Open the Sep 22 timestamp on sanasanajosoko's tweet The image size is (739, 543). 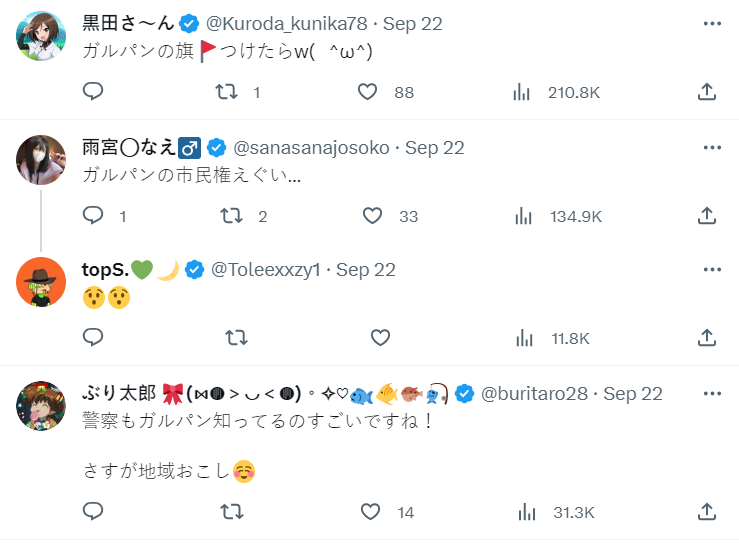tap(435, 147)
